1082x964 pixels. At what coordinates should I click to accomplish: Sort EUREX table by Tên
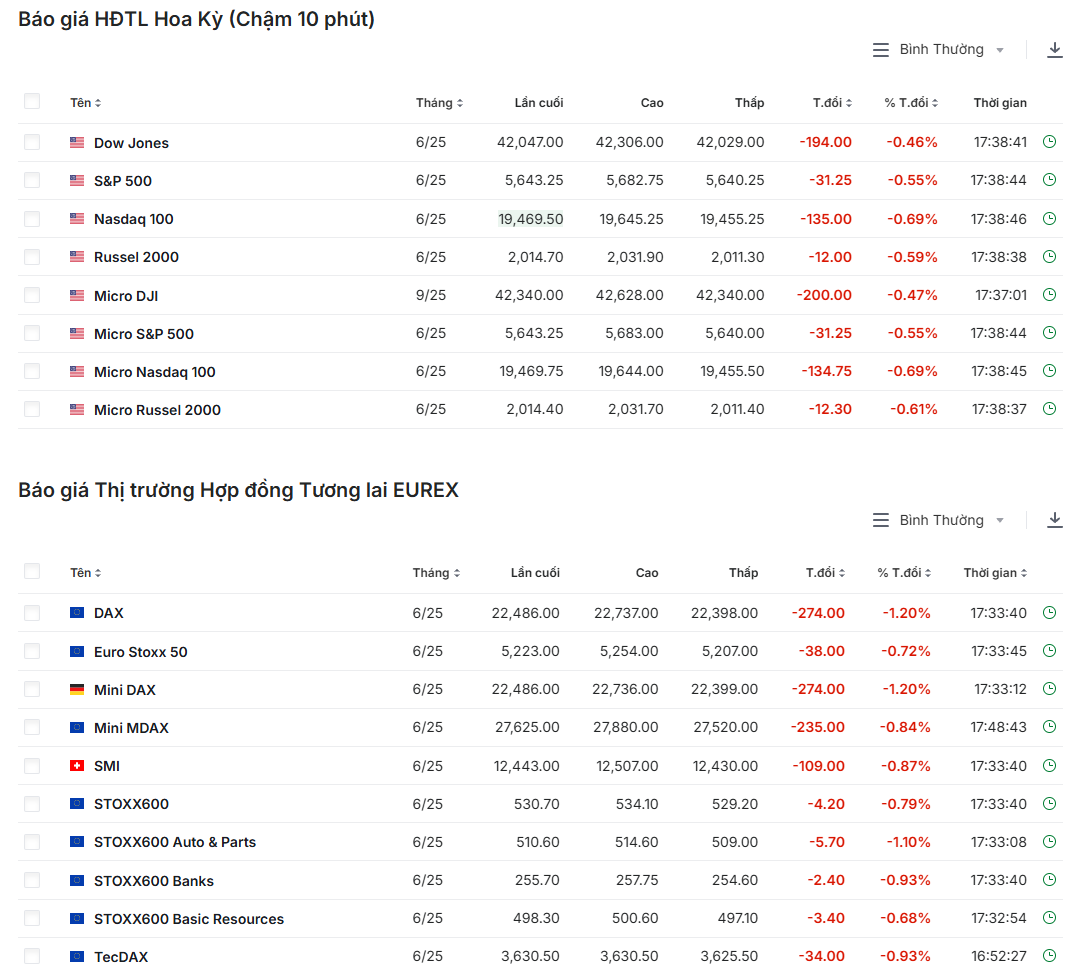pyautogui.click(x=86, y=573)
